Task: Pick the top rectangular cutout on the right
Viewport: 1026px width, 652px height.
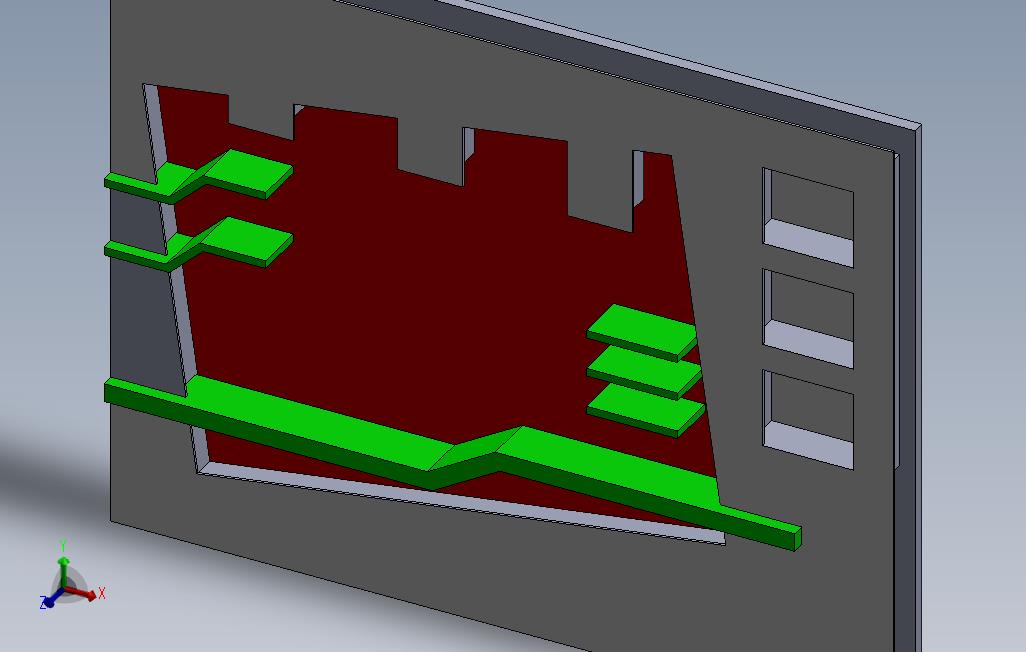Action: click(808, 218)
